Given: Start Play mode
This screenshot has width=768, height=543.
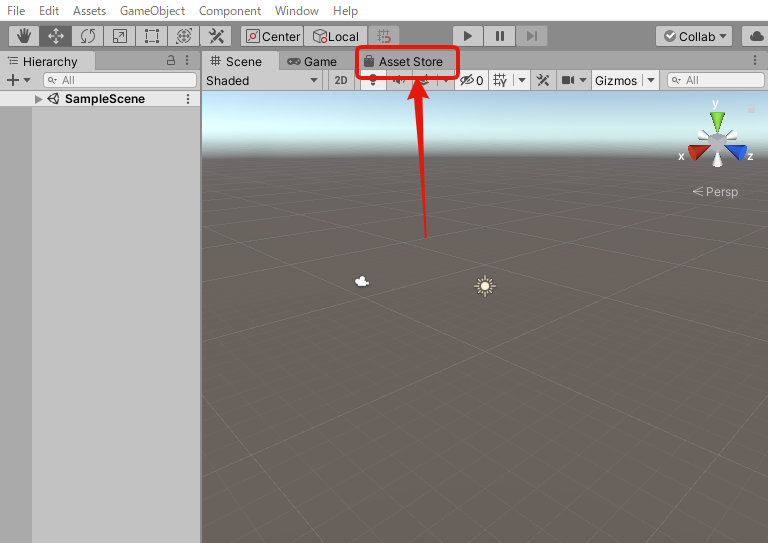Looking at the screenshot, I should (x=467, y=36).
